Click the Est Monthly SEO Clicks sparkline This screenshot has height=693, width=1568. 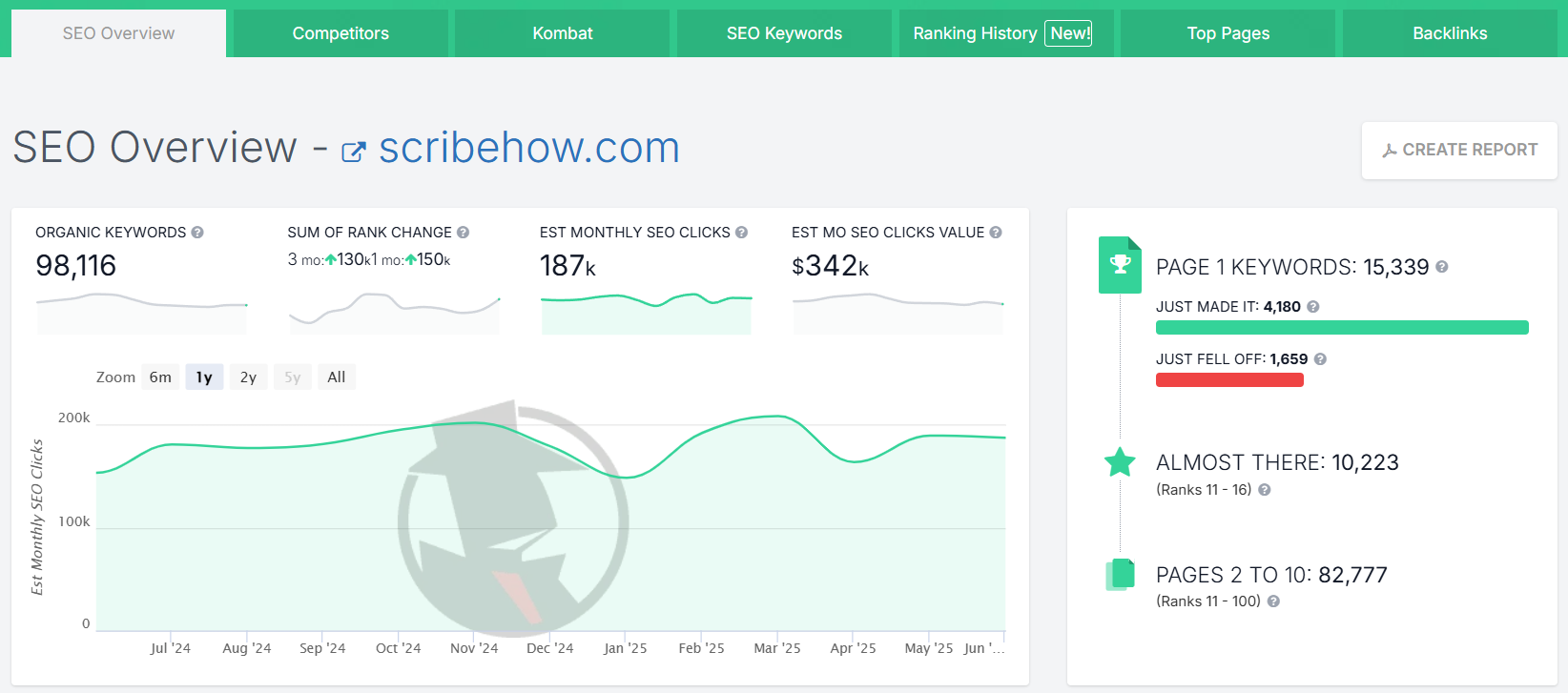pos(647,313)
